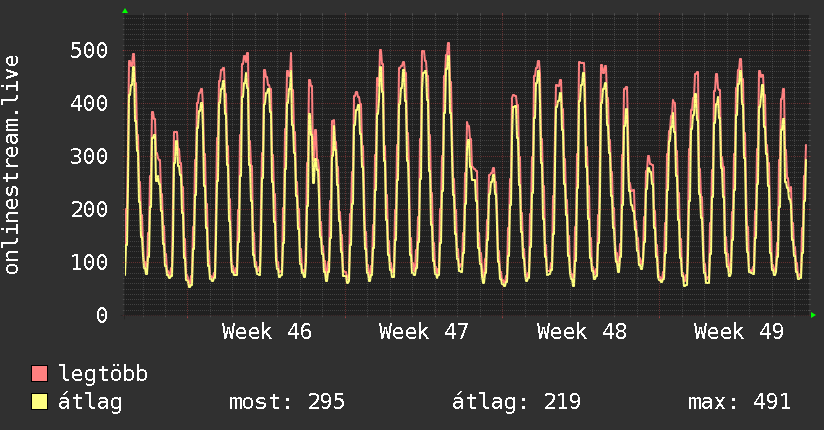Click the onlinestream.live vertical axis title
This screenshot has height=430, width=824.
11,164
